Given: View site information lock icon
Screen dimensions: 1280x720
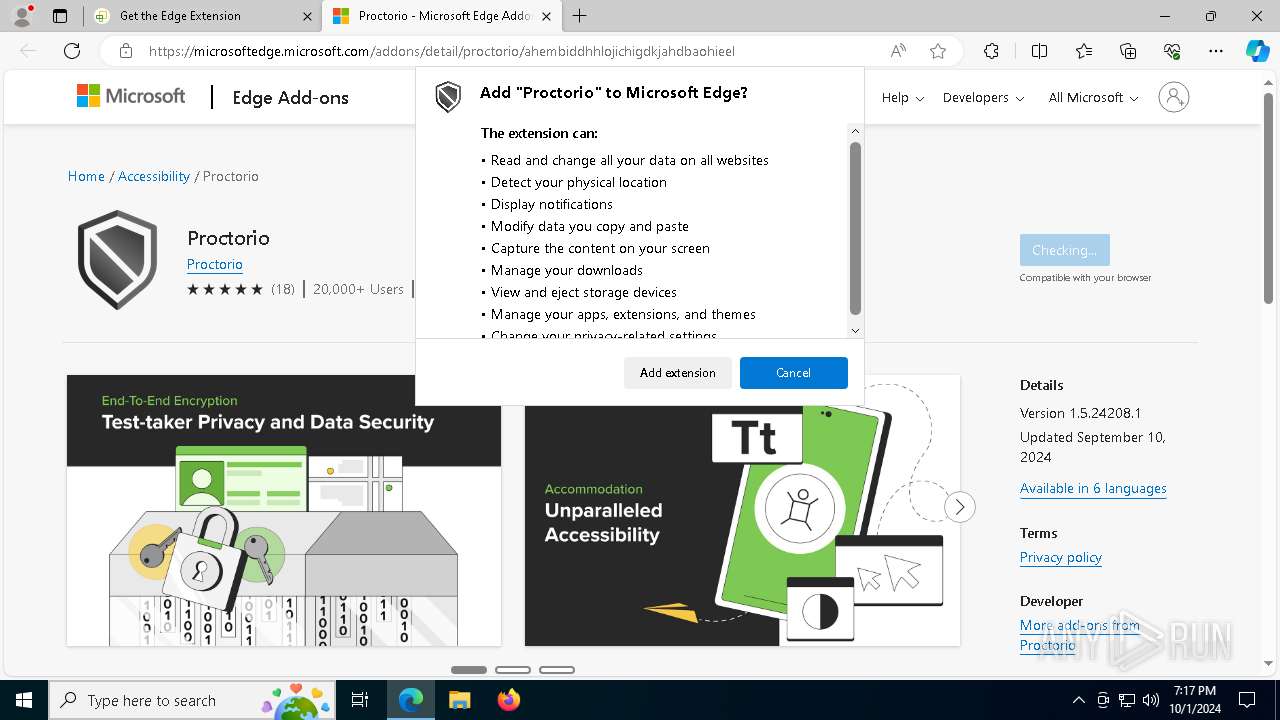Looking at the screenshot, I should 126,51.
